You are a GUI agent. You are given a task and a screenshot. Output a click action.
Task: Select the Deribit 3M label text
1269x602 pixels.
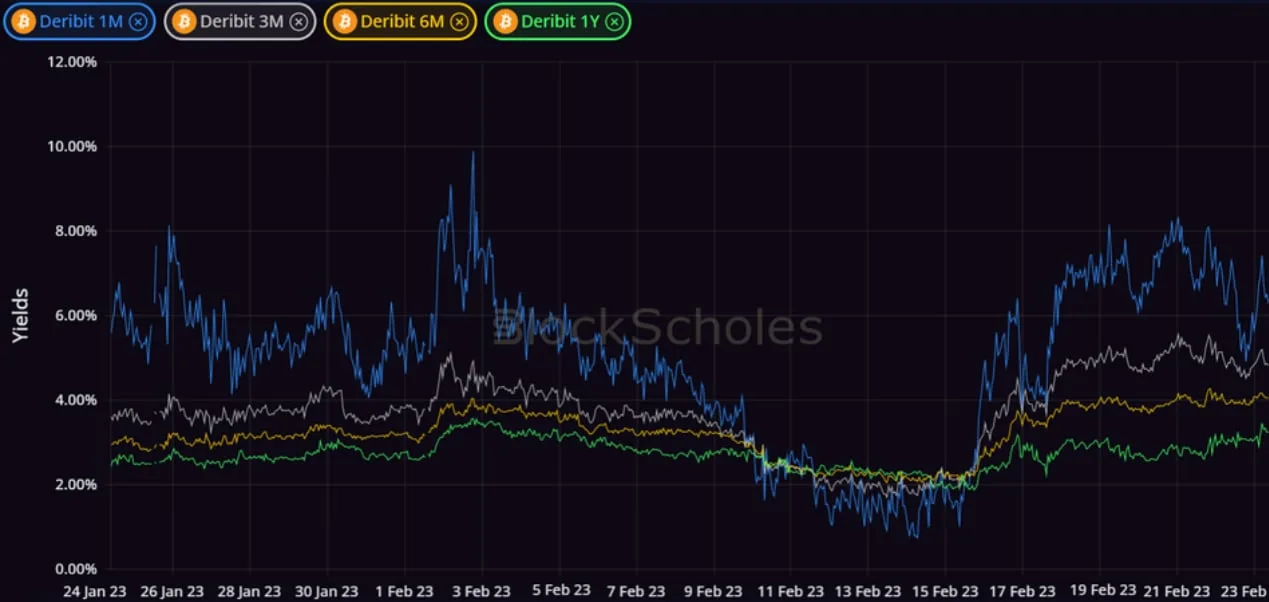[x=242, y=21]
